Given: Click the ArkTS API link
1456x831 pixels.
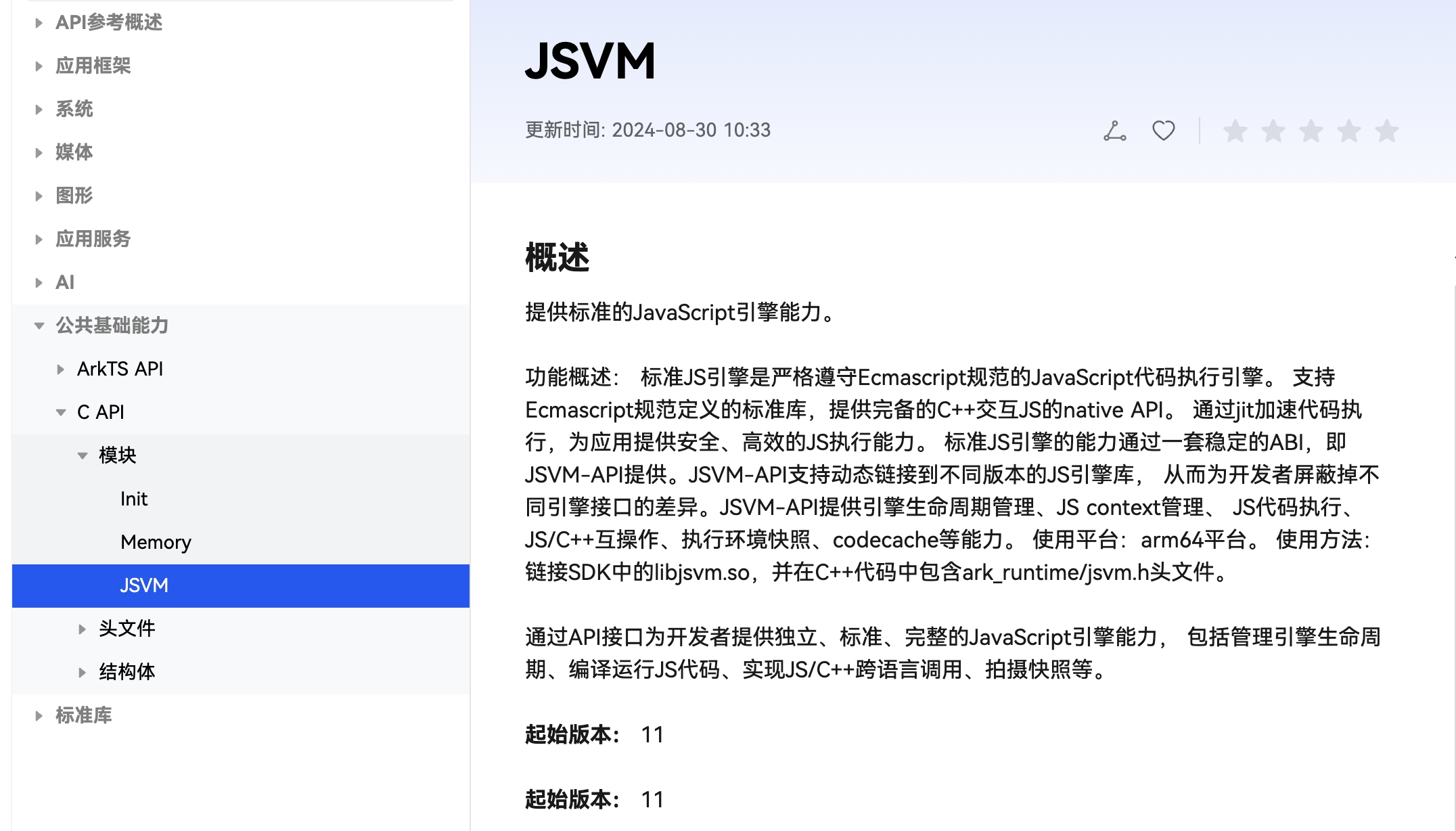Looking at the screenshot, I should click(119, 368).
